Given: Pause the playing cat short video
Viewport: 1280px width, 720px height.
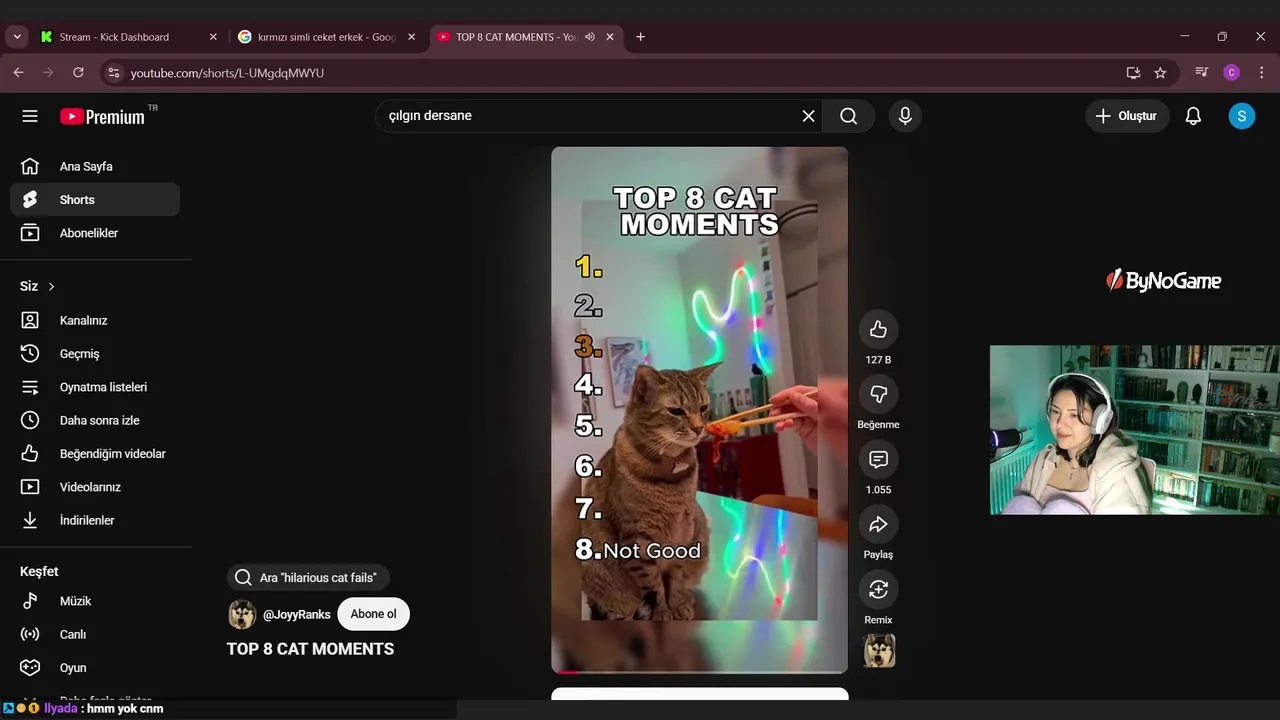Looking at the screenshot, I should (699, 410).
